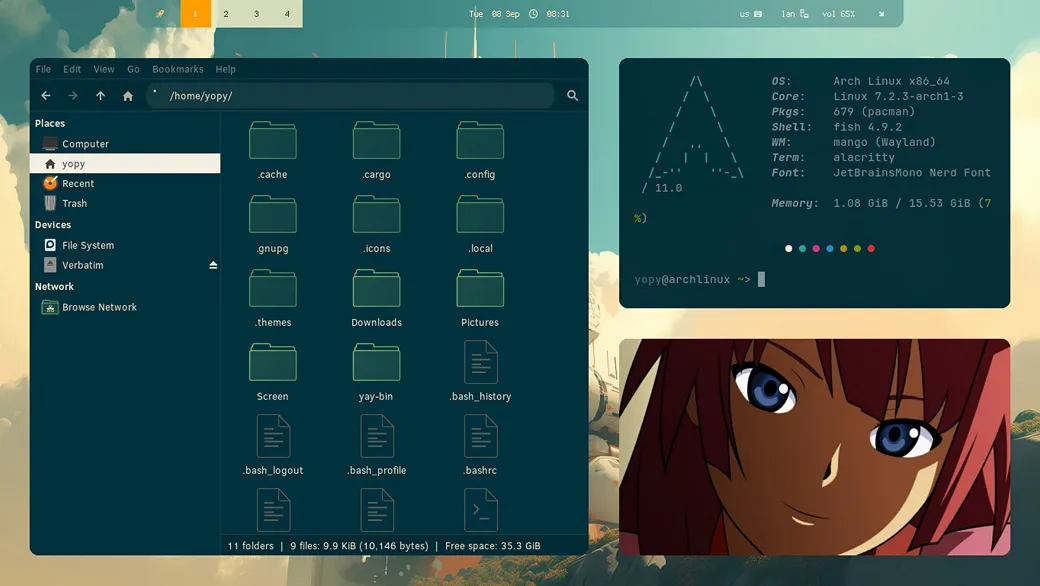Screen dimensions: 1040x586
Task: Open the Verbatim device
Action: click(125, 265)
